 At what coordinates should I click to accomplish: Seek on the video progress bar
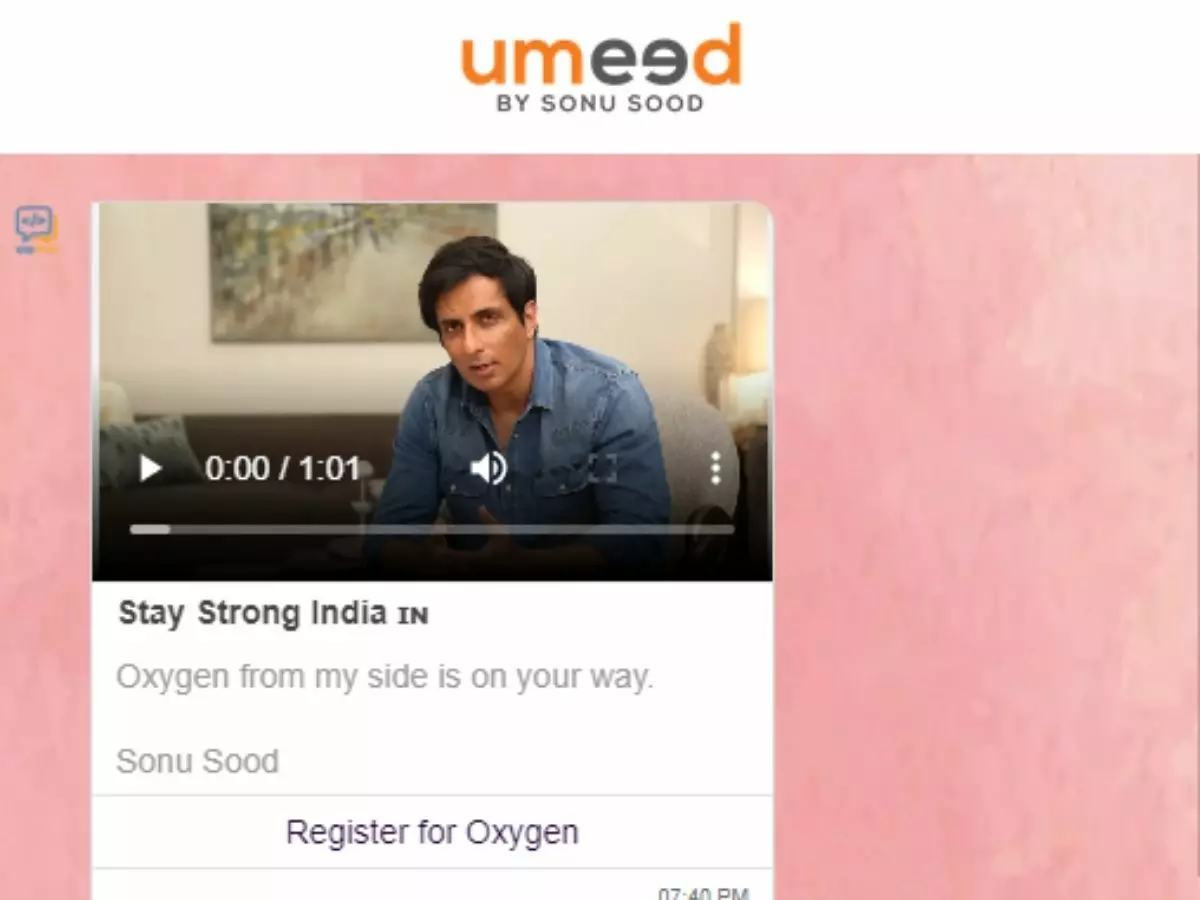point(432,529)
